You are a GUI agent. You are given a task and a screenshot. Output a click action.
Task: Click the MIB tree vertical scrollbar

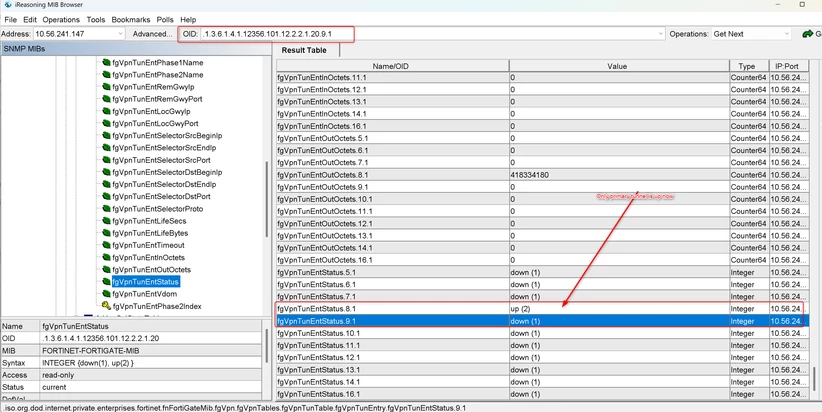(266, 198)
